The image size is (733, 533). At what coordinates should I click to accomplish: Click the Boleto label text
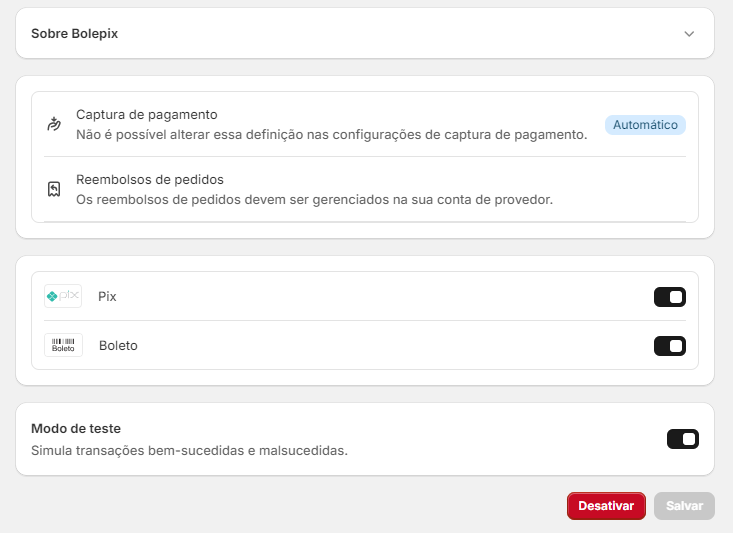pos(118,346)
